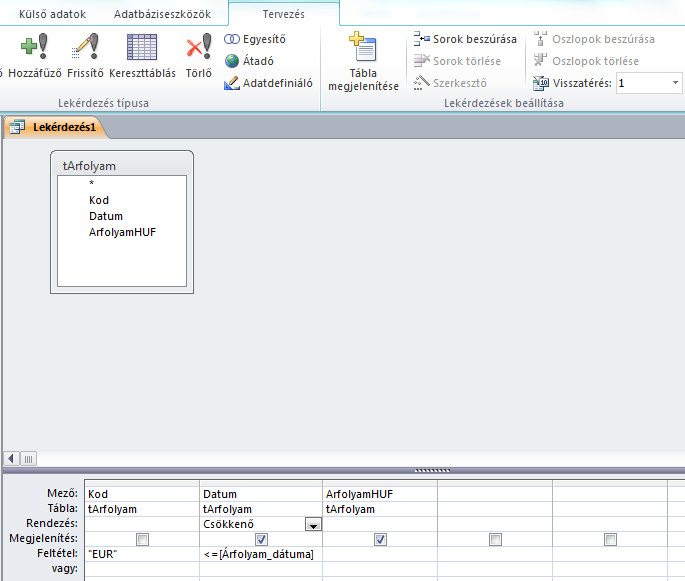Open the Rendezés Csökkenő sort dropdown
The width and height of the screenshot is (685, 581).
313,524
